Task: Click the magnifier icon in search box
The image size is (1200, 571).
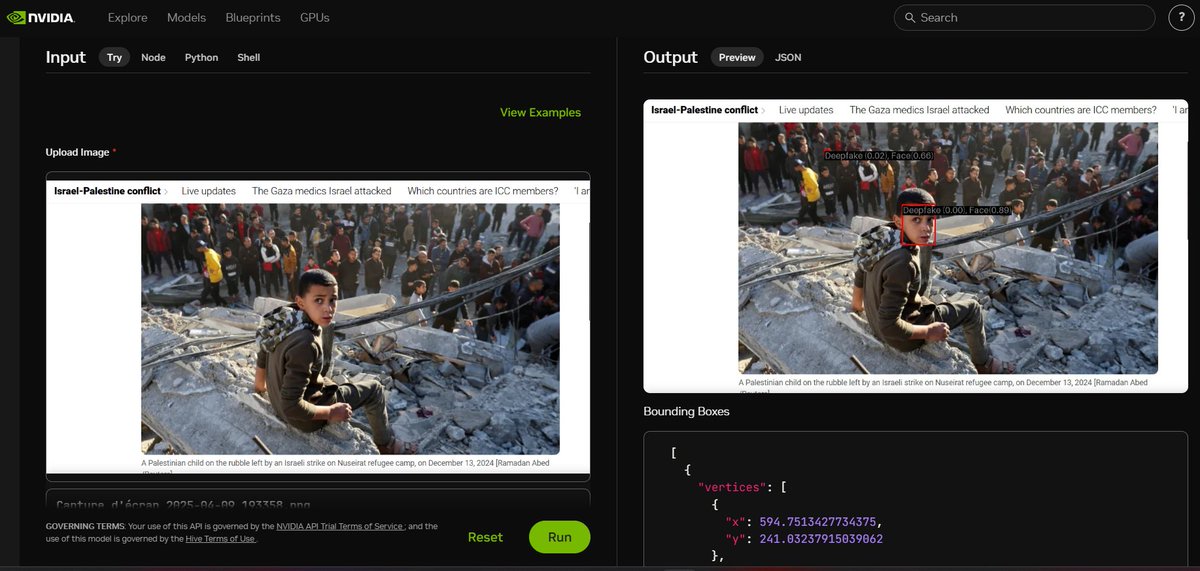Action: tap(910, 18)
